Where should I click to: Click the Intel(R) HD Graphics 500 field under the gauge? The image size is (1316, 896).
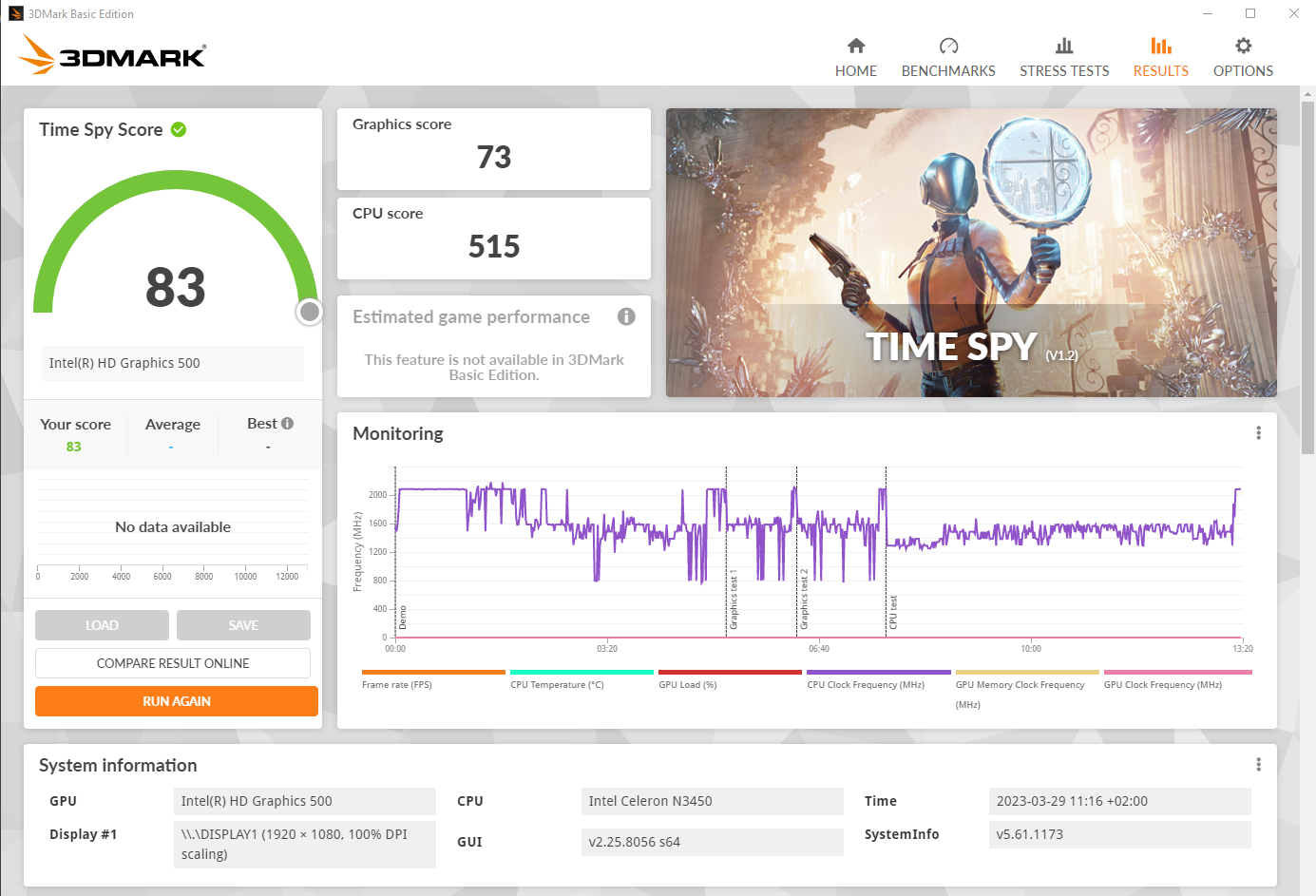tap(173, 363)
